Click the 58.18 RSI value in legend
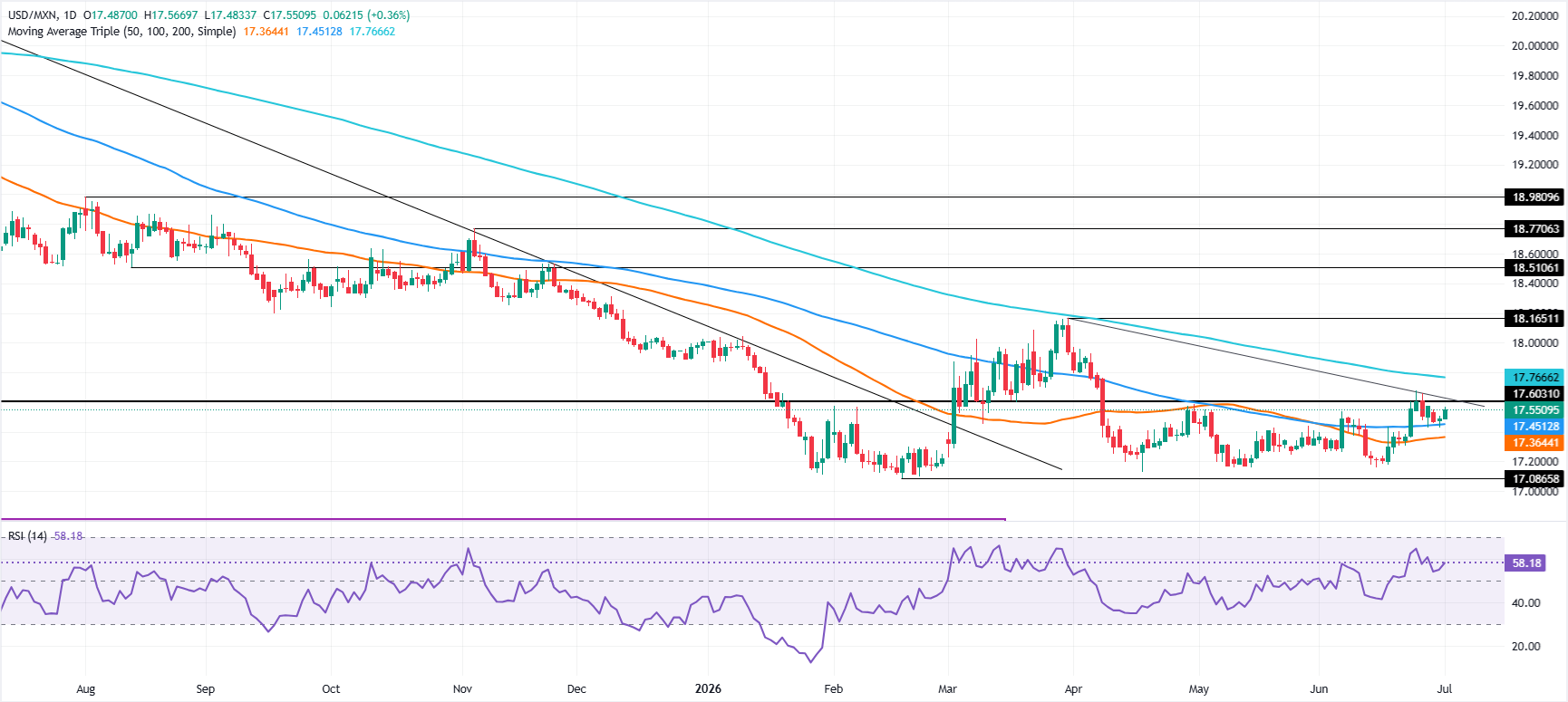Screen dimensions: 1568x702 pyautogui.click(x=67, y=536)
